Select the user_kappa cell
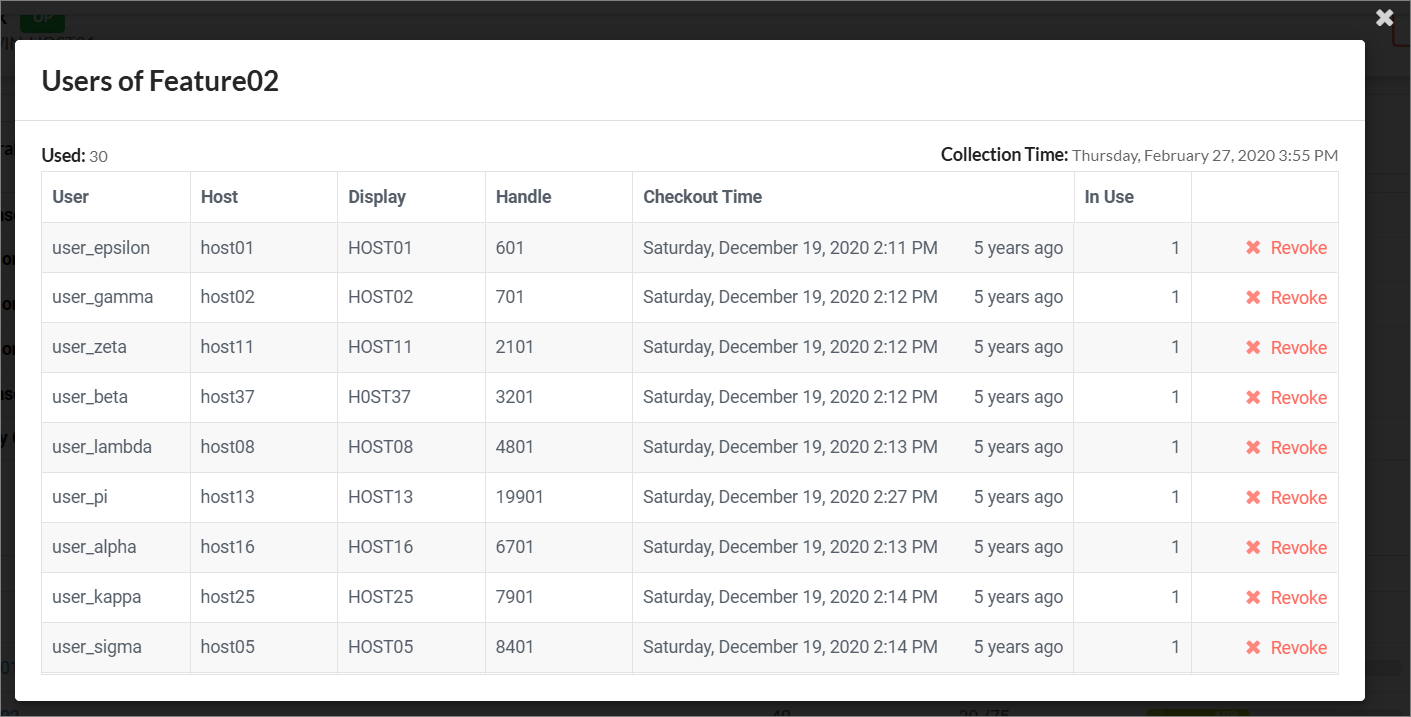Screen dimensions: 1411x717 tap(116, 598)
